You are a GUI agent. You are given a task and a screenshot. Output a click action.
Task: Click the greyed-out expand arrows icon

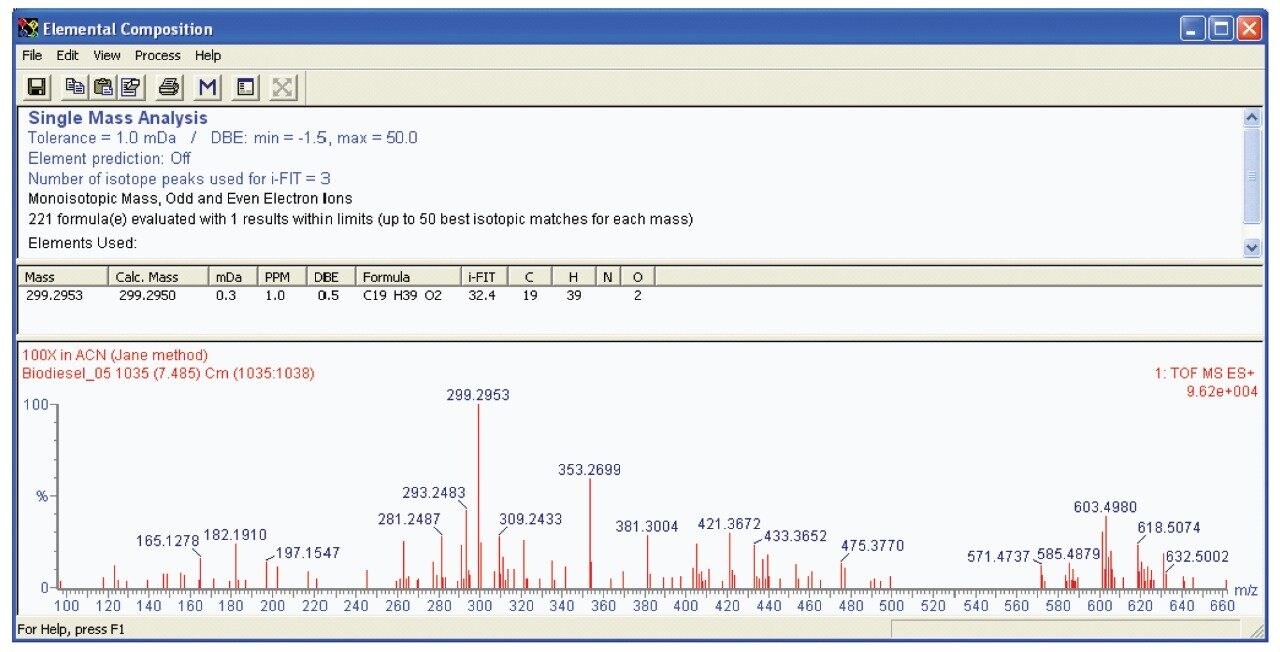point(283,87)
